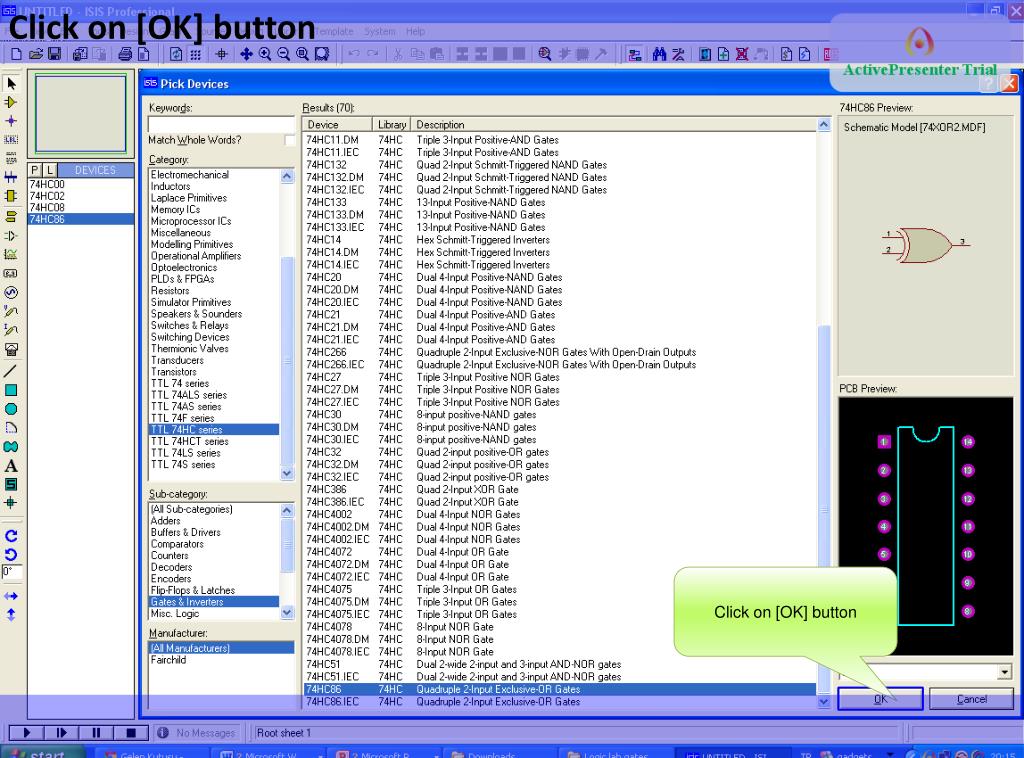This screenshot has height=758, width=1024.
Task: Select the Flip-Flops & Latches sub-category
Action: [215, 590]
